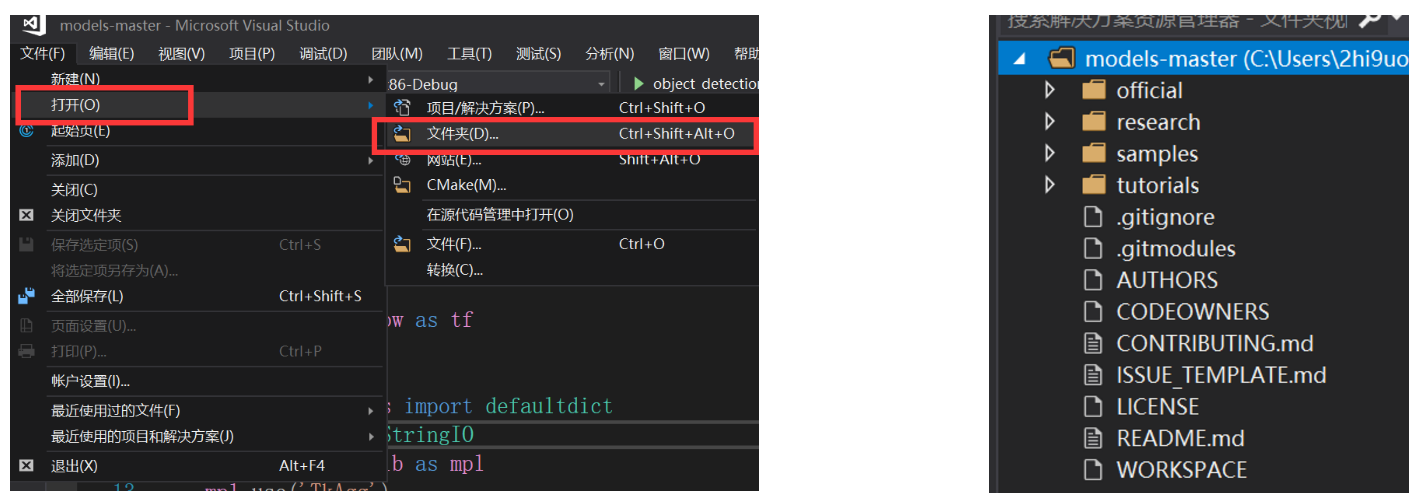Select the .gitignore file

pyautogui.click(x=1165, y=217)
